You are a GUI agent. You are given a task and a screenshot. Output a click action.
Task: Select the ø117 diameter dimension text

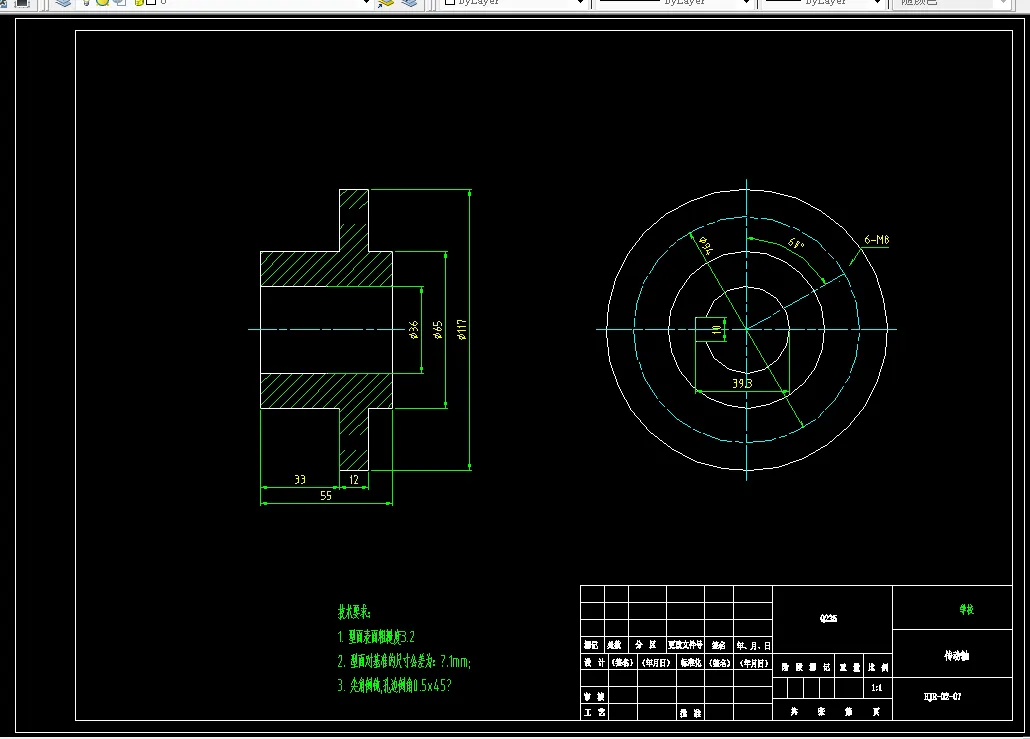(x=462, y=329)
